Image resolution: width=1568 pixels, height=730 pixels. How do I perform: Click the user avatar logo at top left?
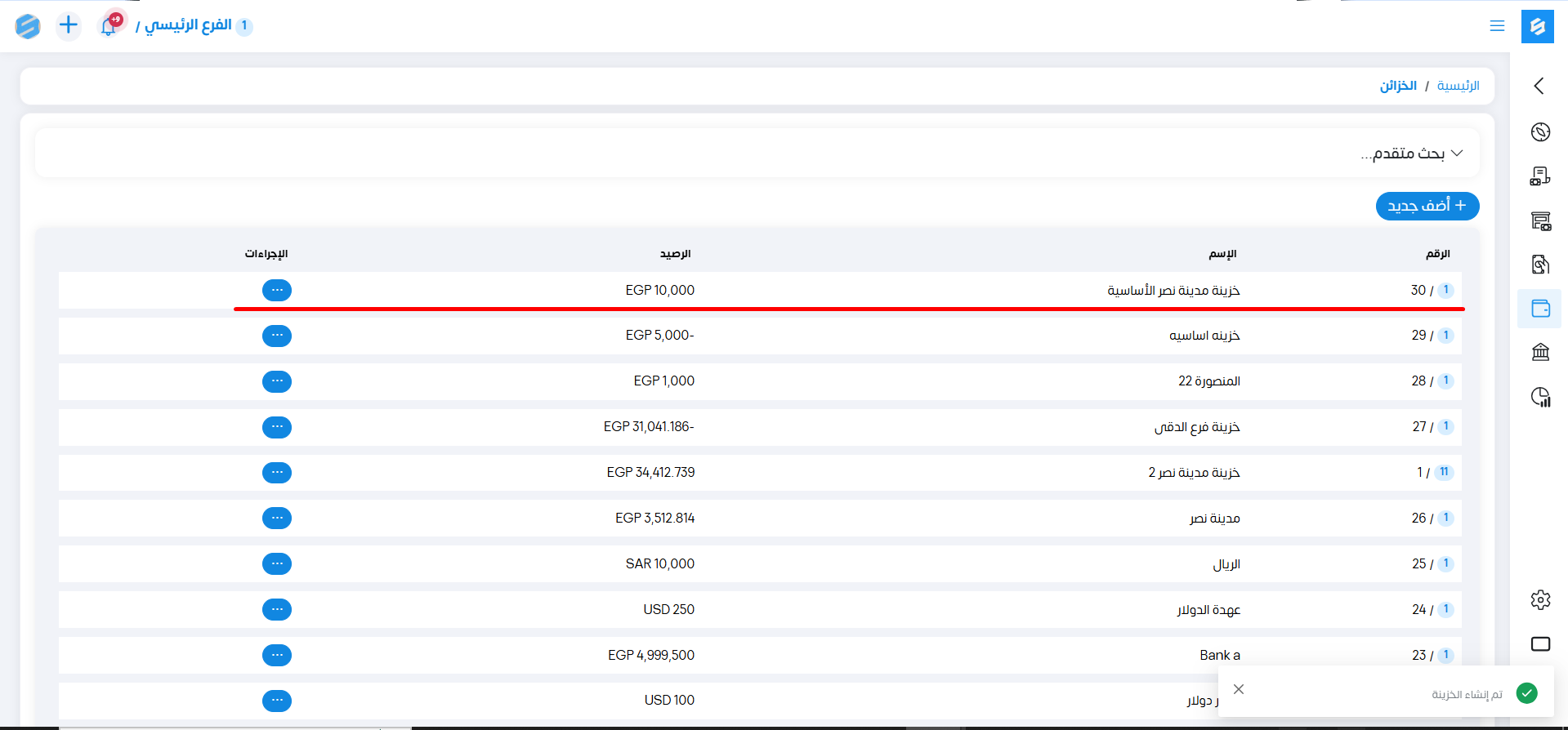coord(28,26)
